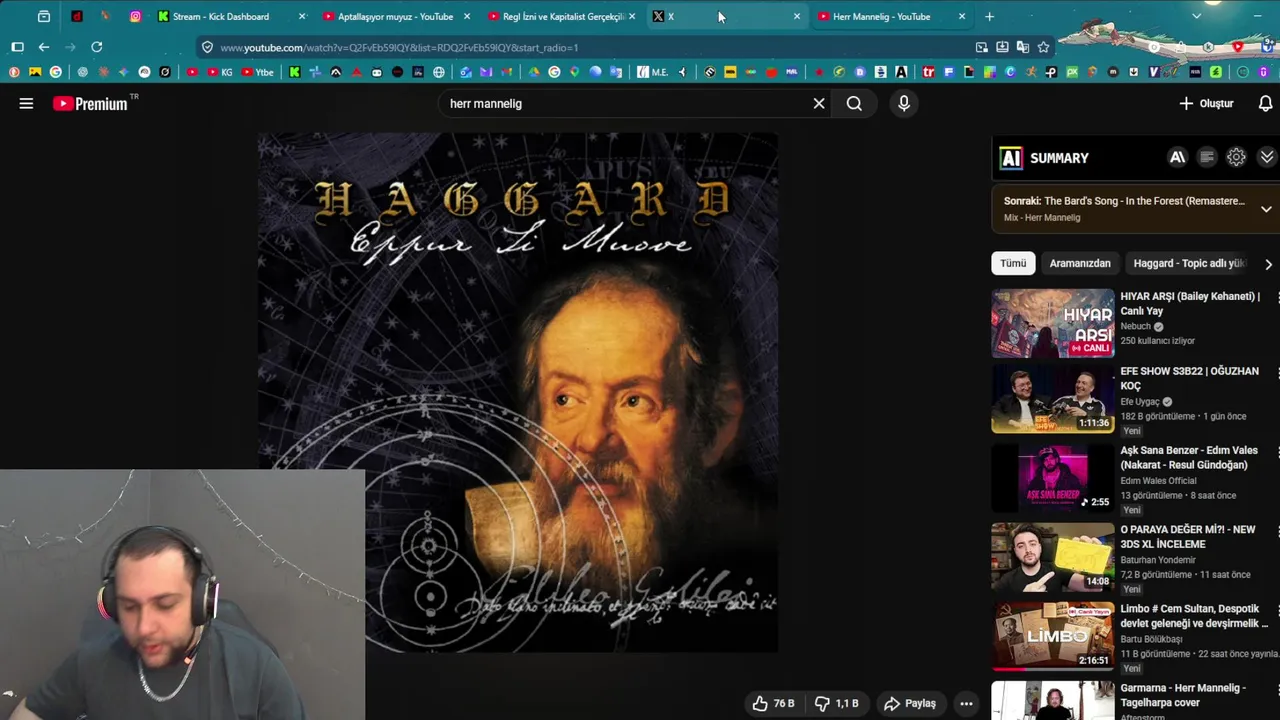The width and height of the screenshot is (1280, 720).
Task: Open Summary panel settings gear
Action: (1236, 157)
